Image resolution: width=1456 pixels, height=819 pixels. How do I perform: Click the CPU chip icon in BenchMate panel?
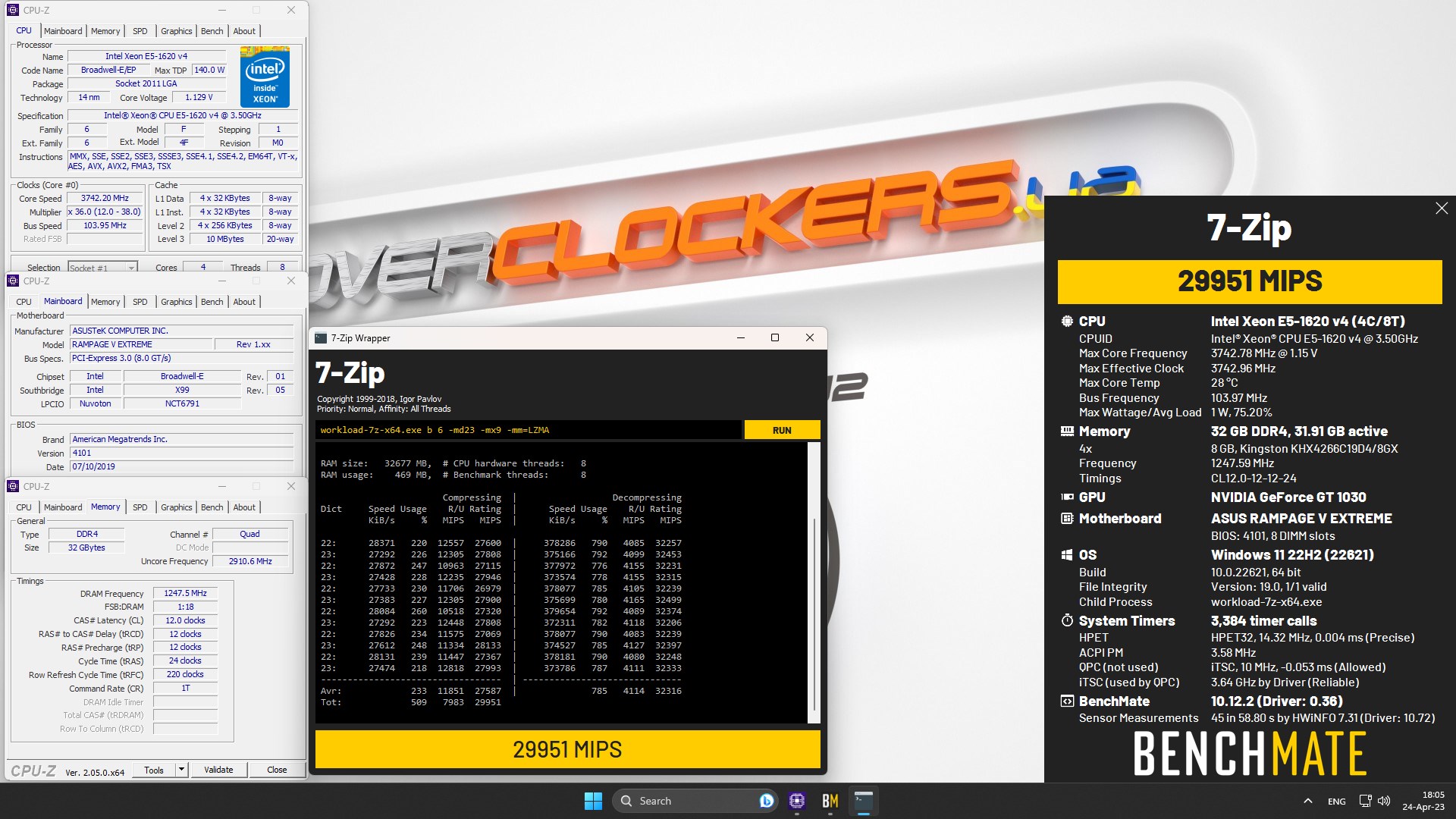coord(1067,321)
